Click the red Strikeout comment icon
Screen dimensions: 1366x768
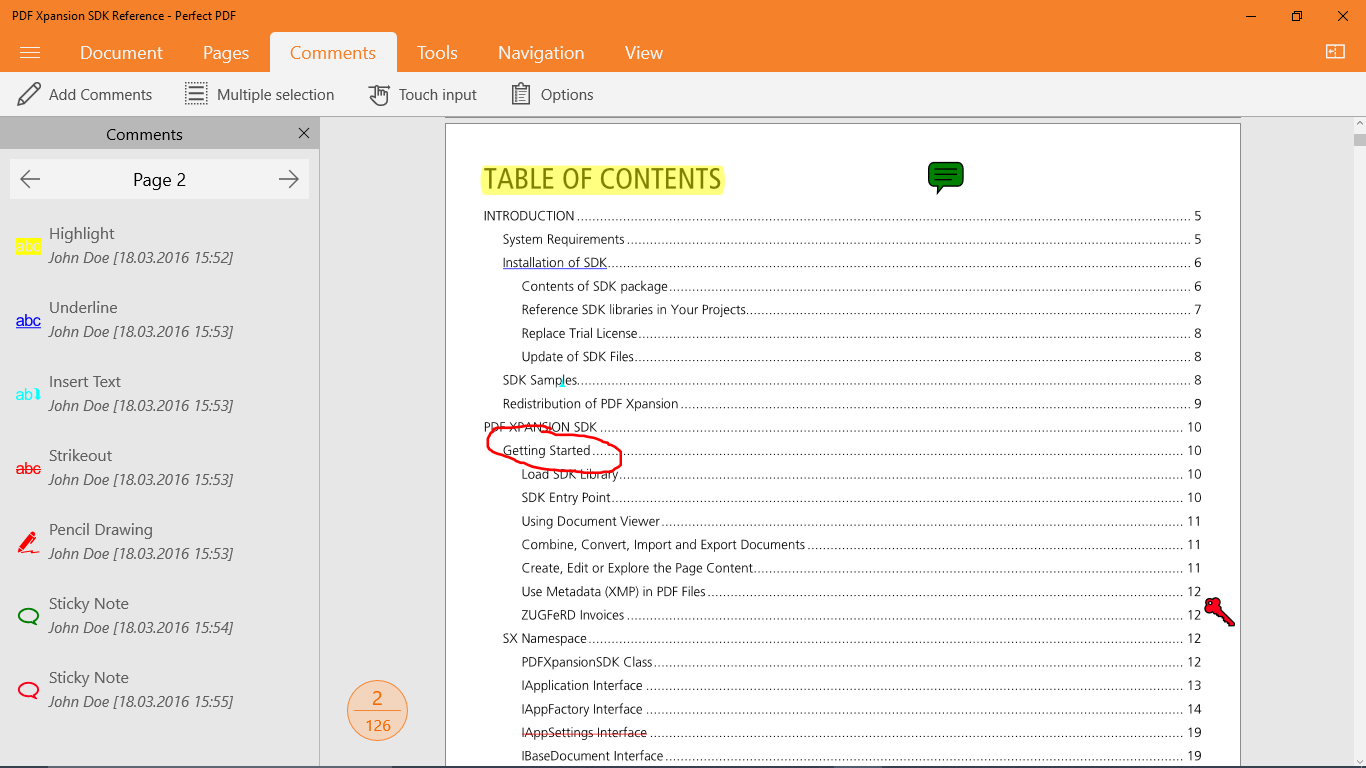28,468
